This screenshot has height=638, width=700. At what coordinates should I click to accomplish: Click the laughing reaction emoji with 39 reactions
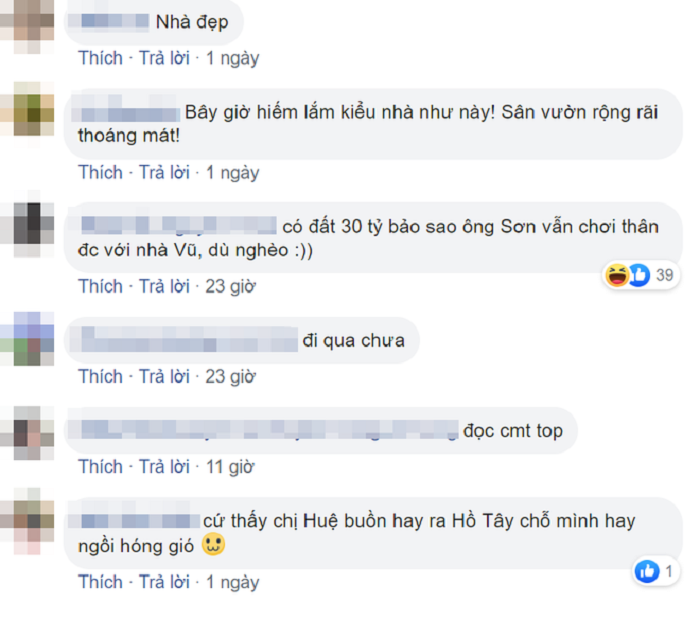(617, 275)
